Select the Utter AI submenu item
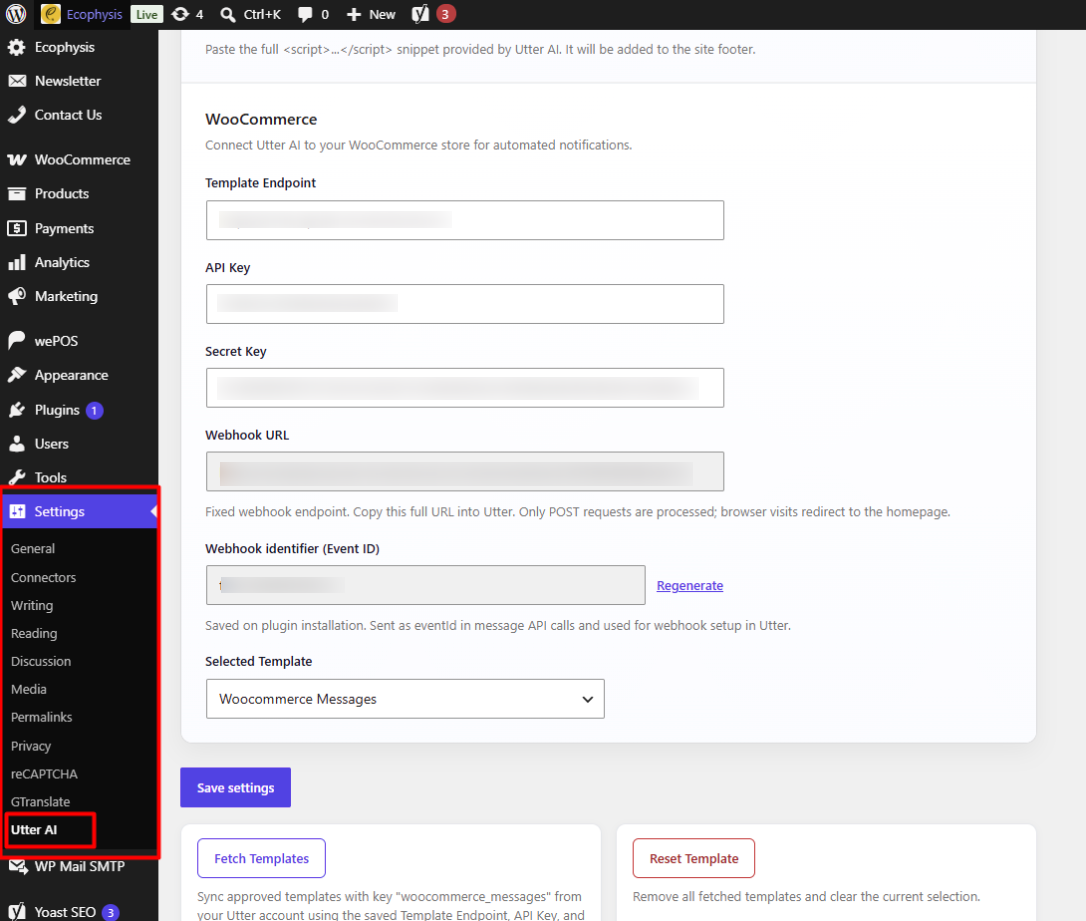 [34, 830]
